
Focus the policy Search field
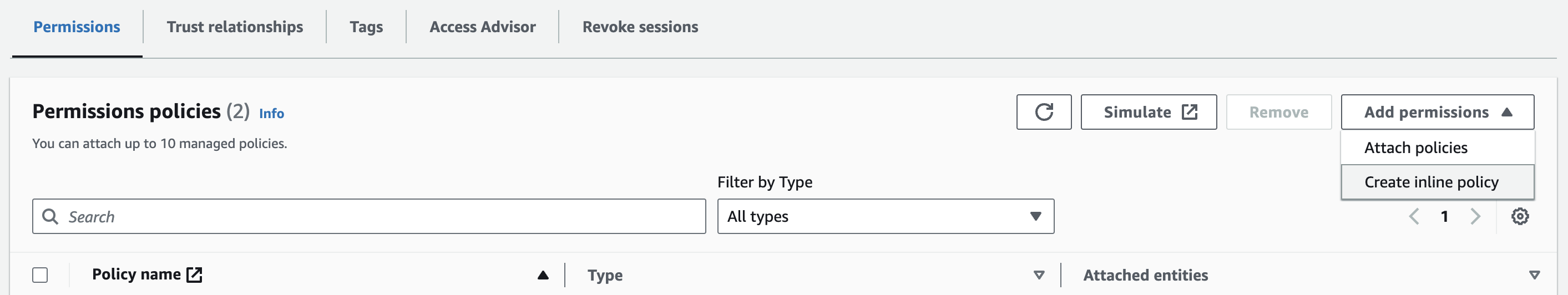pos(369,216)
